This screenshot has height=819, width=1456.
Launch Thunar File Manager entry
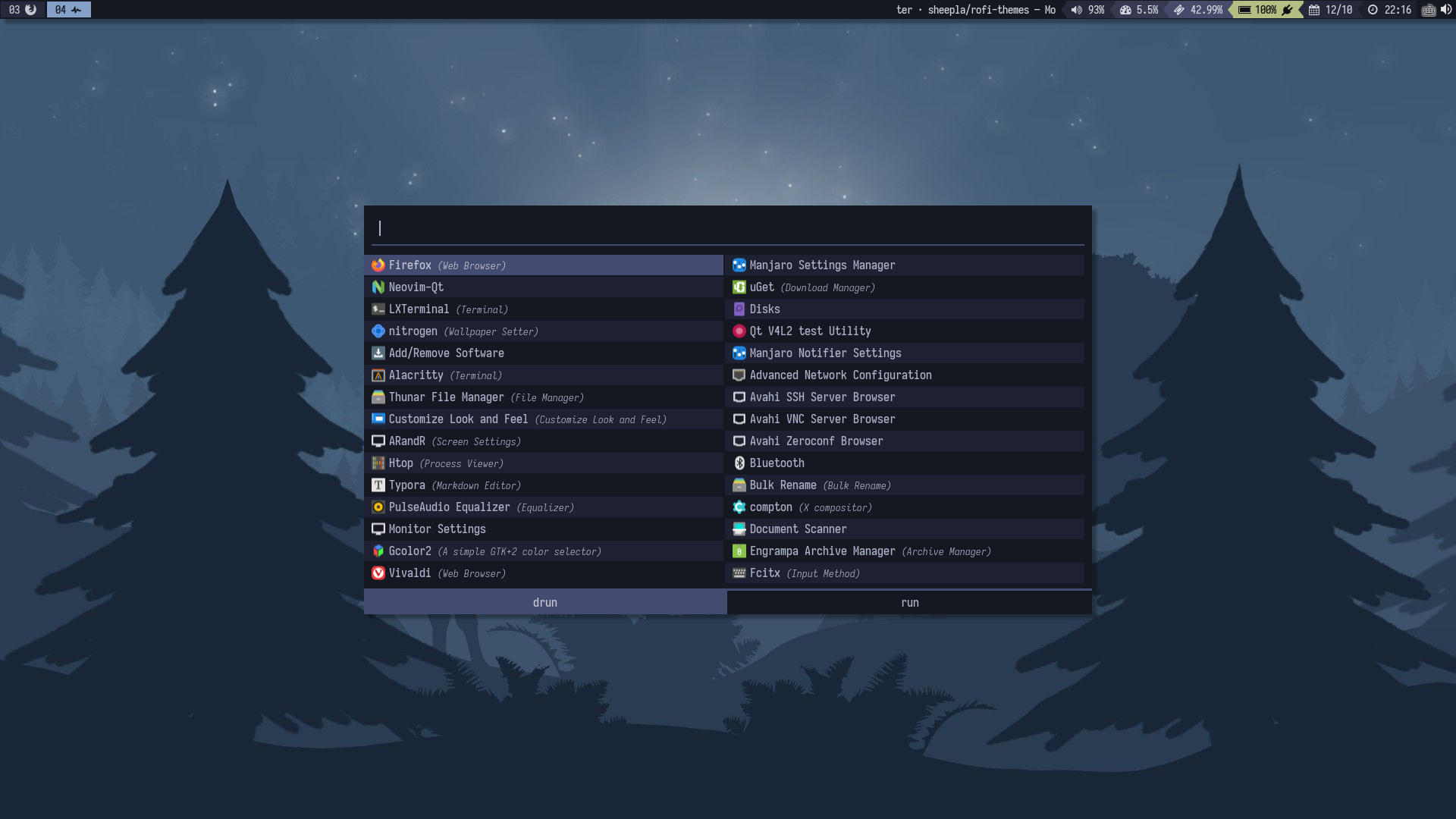[x=446, y=397]
